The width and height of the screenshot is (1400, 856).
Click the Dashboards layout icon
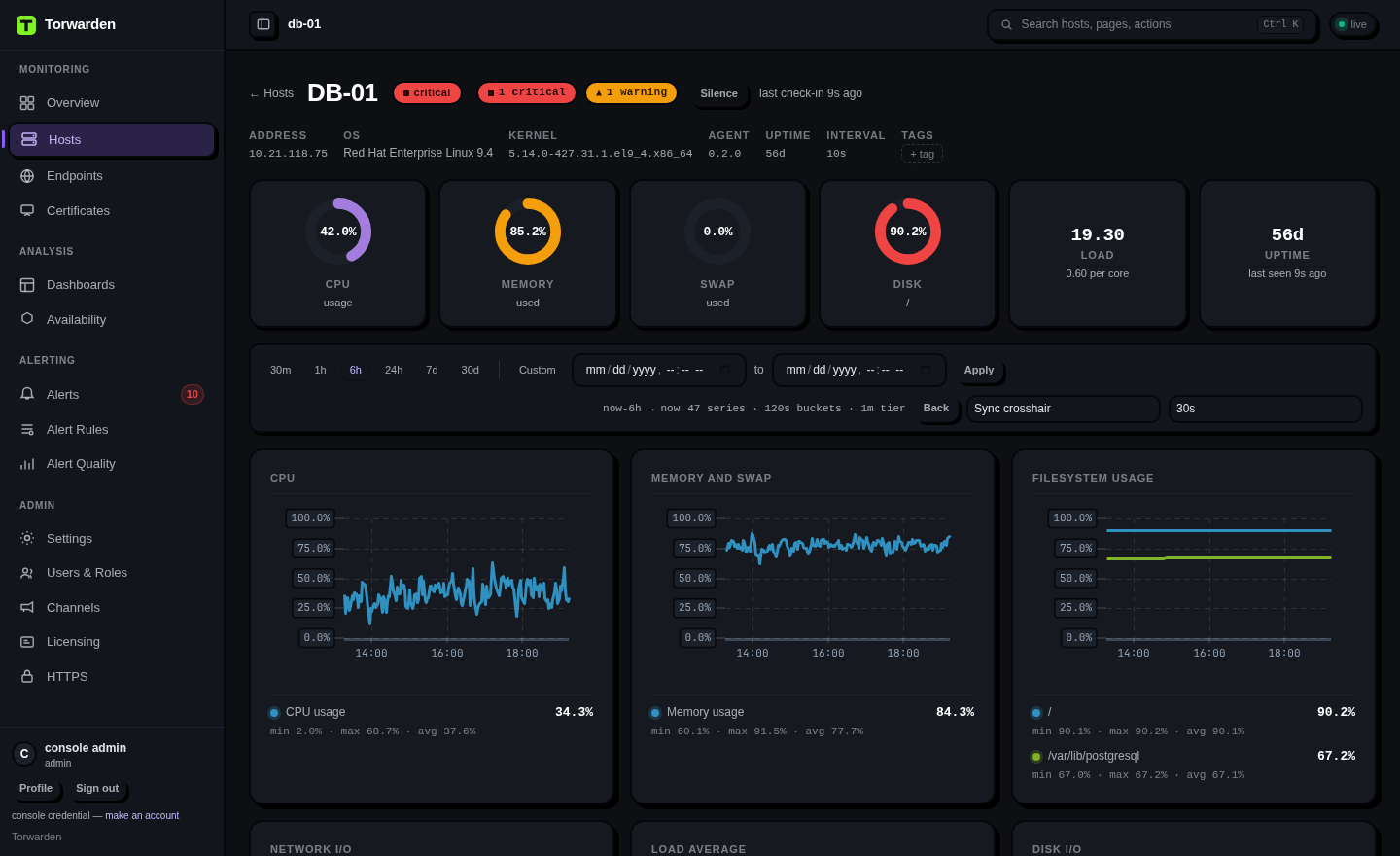pyautogui.click(x=27, y=285)
